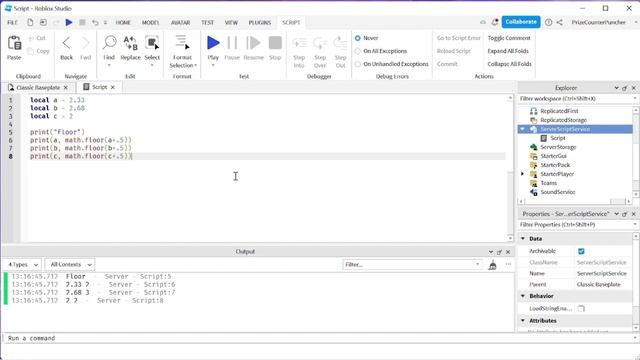Collapse the Attributes properties section

coord(523,321)
